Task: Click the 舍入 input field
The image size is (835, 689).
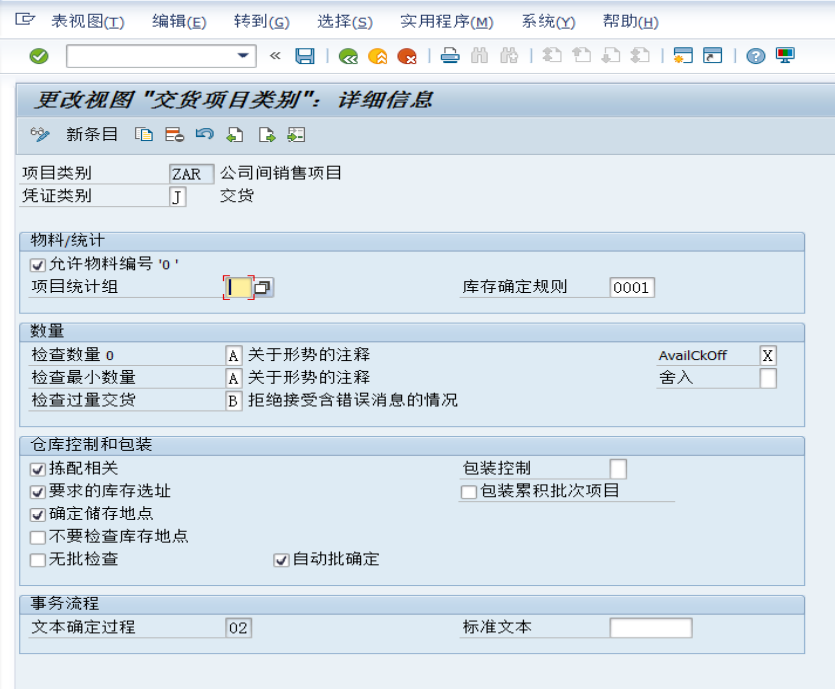Action: (768, 379)
